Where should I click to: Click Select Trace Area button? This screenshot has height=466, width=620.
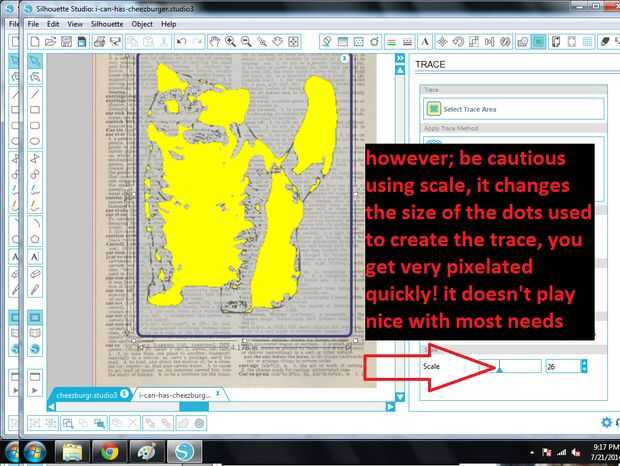(x=514, y=109)
